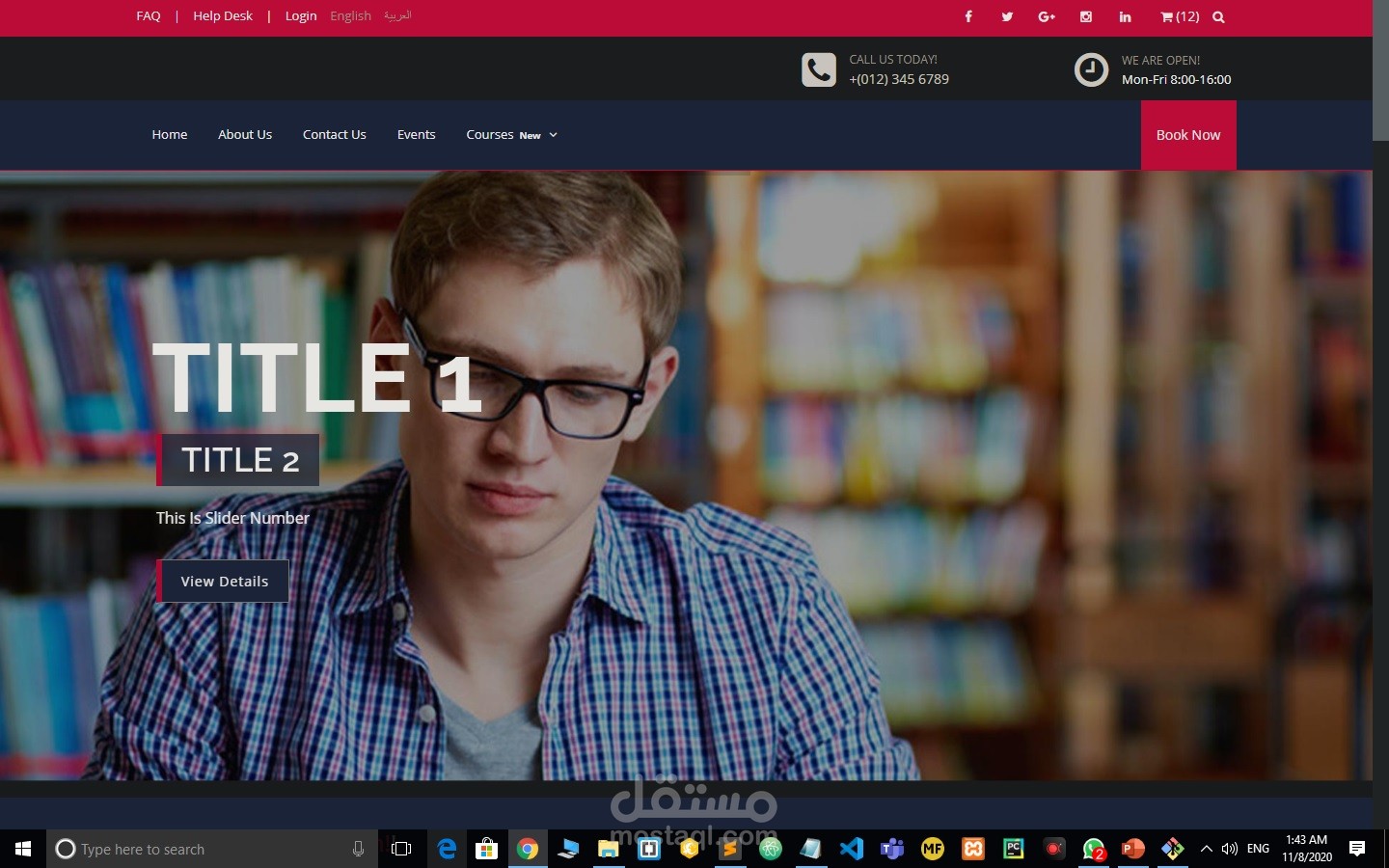Switch to Google Chrome in the taskbar
This screenshot has width=1389, height=868.
528,849
